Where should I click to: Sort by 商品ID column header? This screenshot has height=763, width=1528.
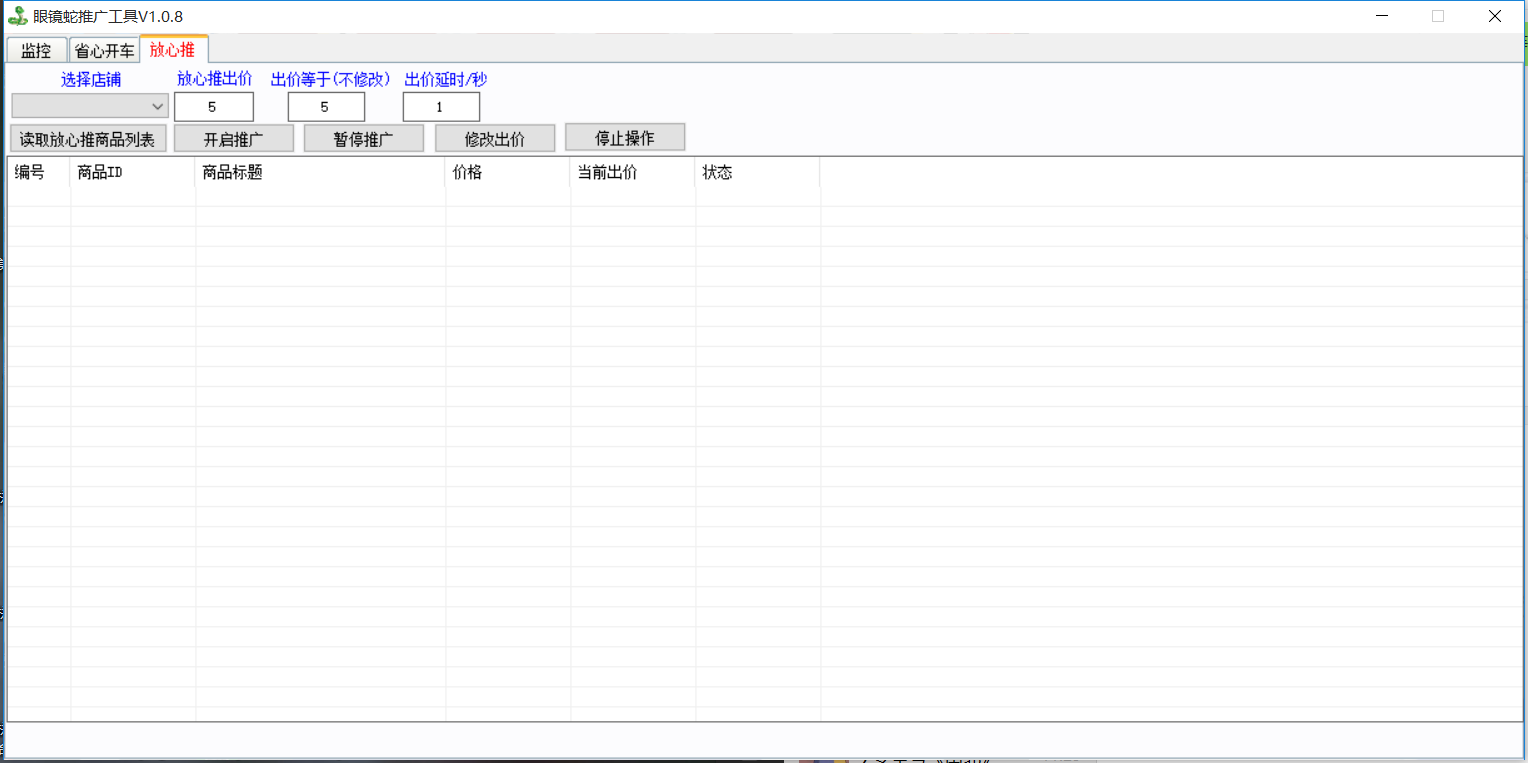pos(132,172)
